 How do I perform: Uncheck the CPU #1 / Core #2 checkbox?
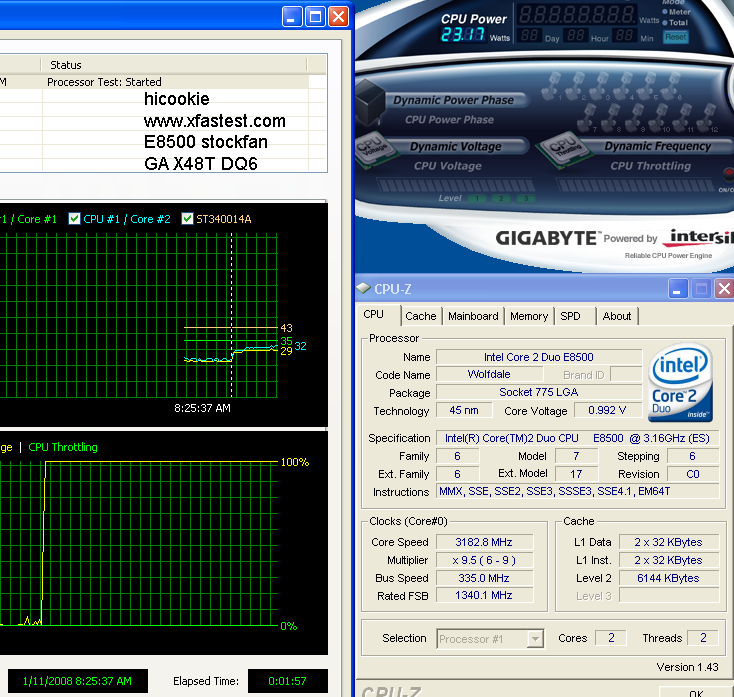(x=74, y=219)
